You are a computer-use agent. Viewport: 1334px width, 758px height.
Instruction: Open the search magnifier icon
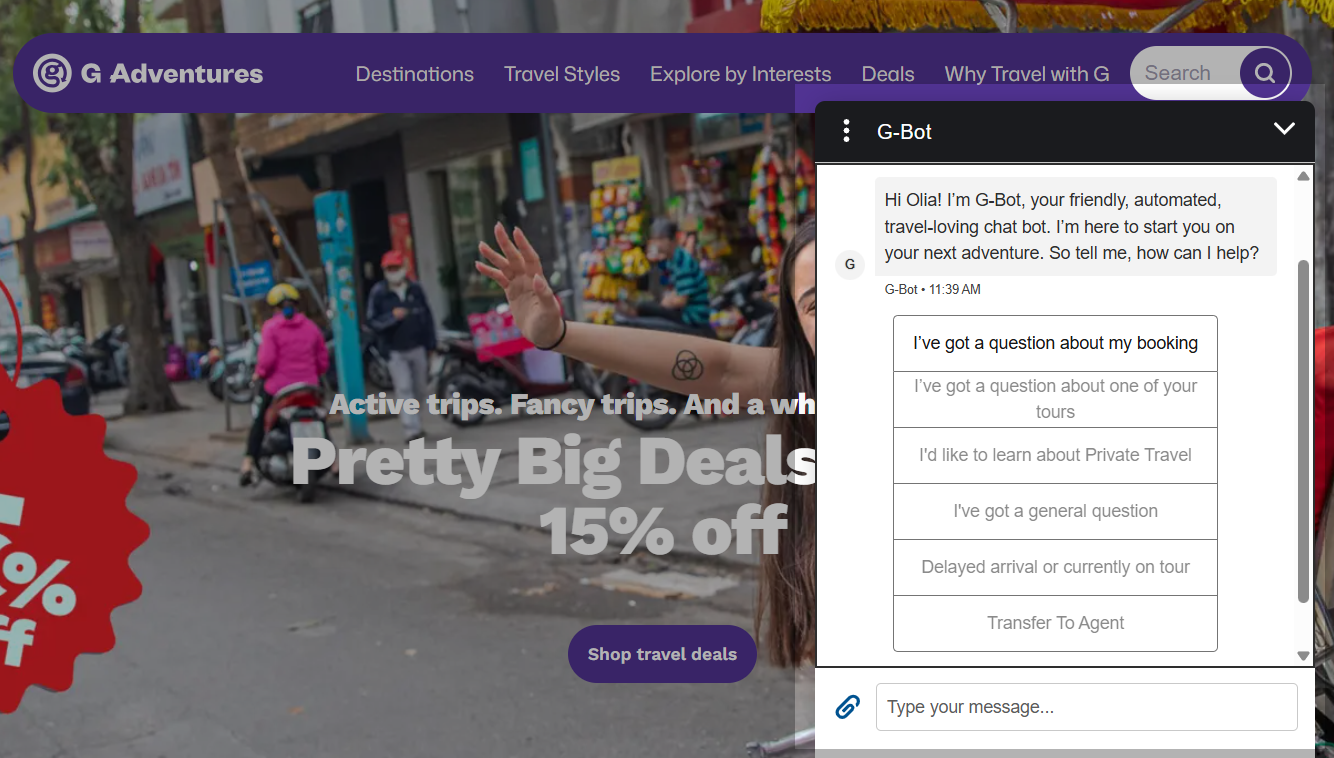(1264, 72)
